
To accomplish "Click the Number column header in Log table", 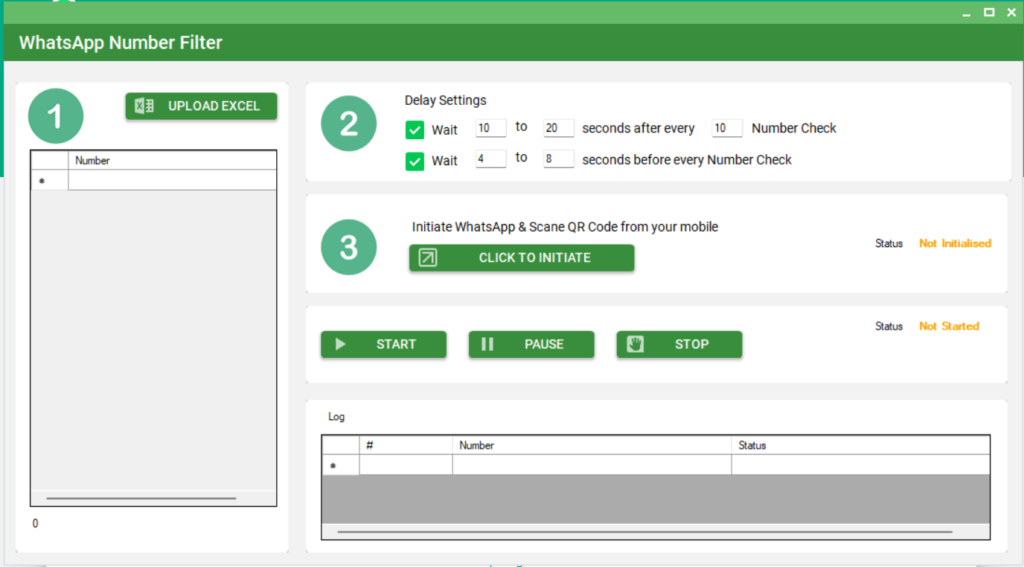I will point(592,446).
